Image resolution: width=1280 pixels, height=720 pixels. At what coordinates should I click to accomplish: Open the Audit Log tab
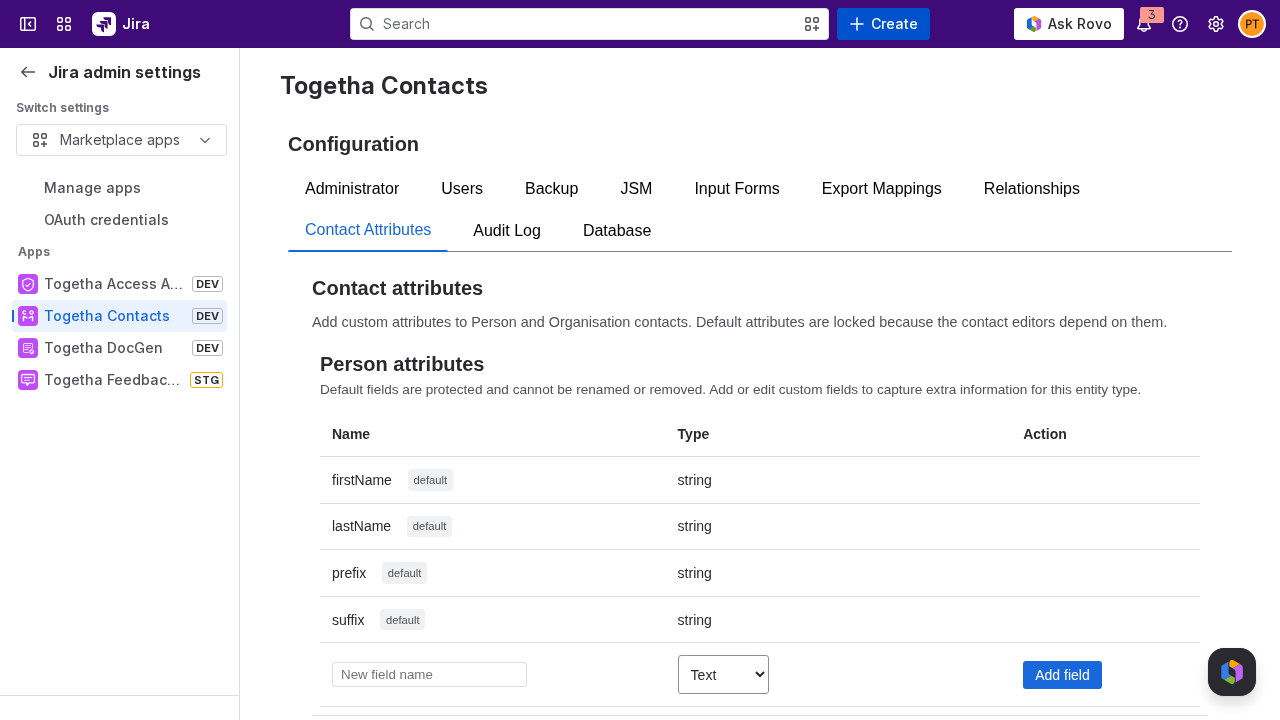point(507,230)
